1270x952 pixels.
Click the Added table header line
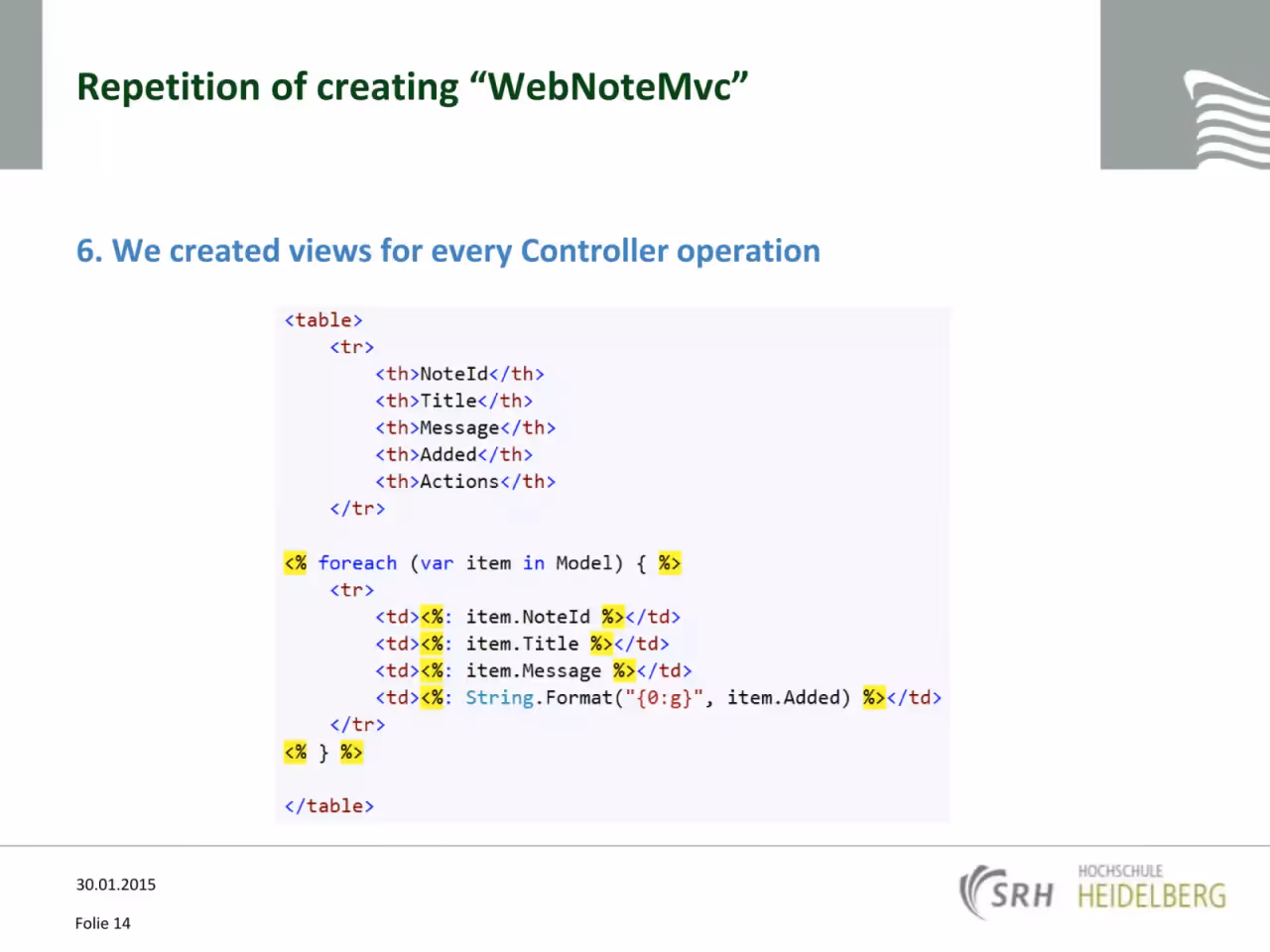click(x=454, y=454)
